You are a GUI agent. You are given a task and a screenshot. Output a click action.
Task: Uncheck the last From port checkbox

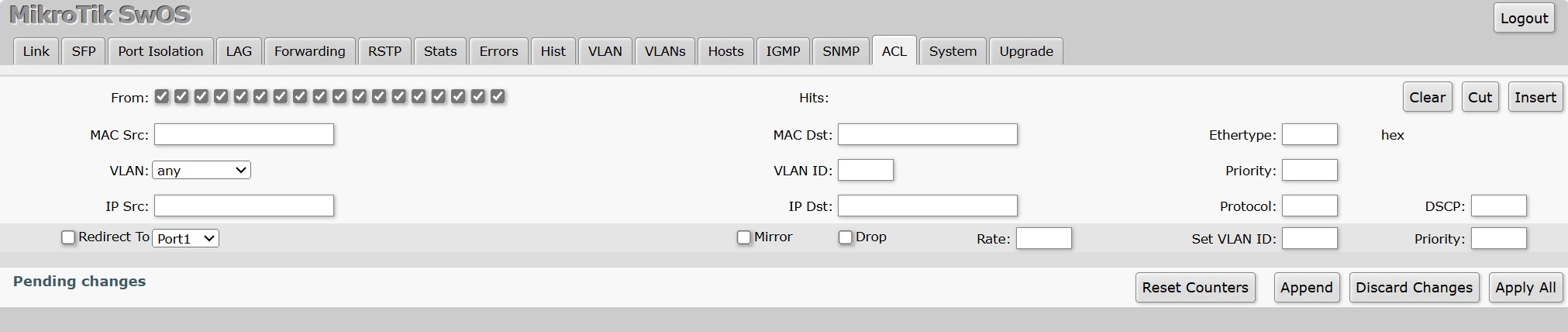pyautogui.click(x=498, y=96)
